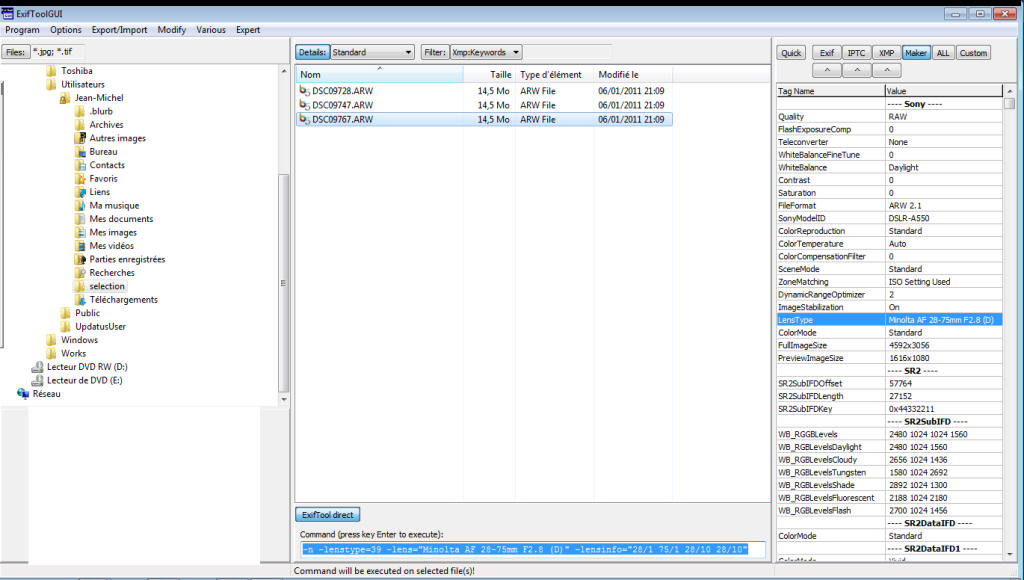The width and height of the screenshot is (1024, 580).
Task: Select the WhiteBalance Daylight row
Action: pyautogui.click(x=889, y=168)
